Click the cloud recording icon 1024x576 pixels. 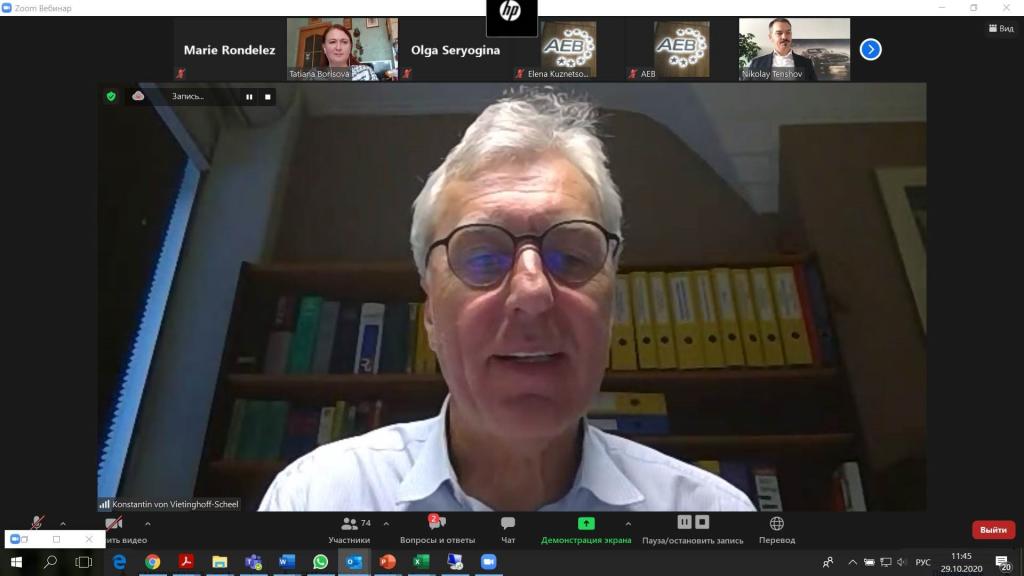[x=138, y=96]
